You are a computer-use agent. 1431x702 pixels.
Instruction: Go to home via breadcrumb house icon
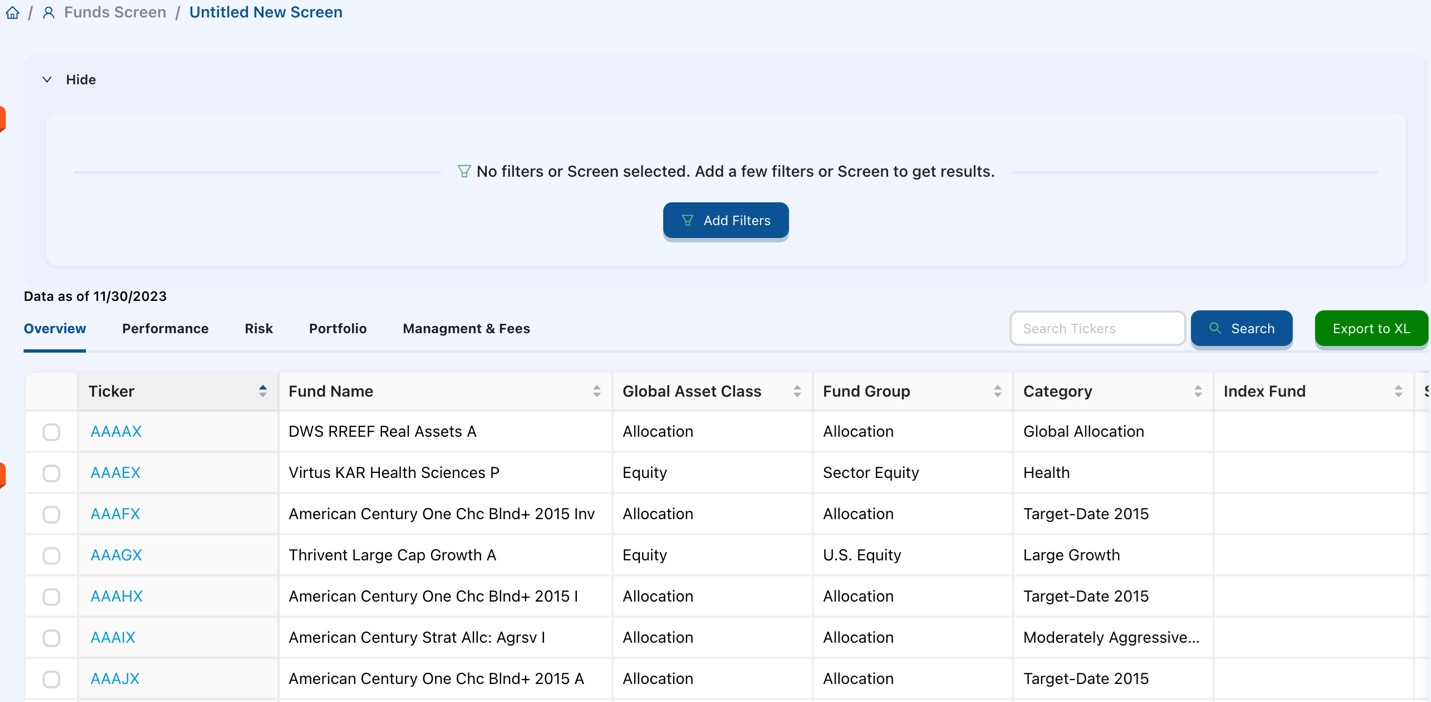pos(12,13)
